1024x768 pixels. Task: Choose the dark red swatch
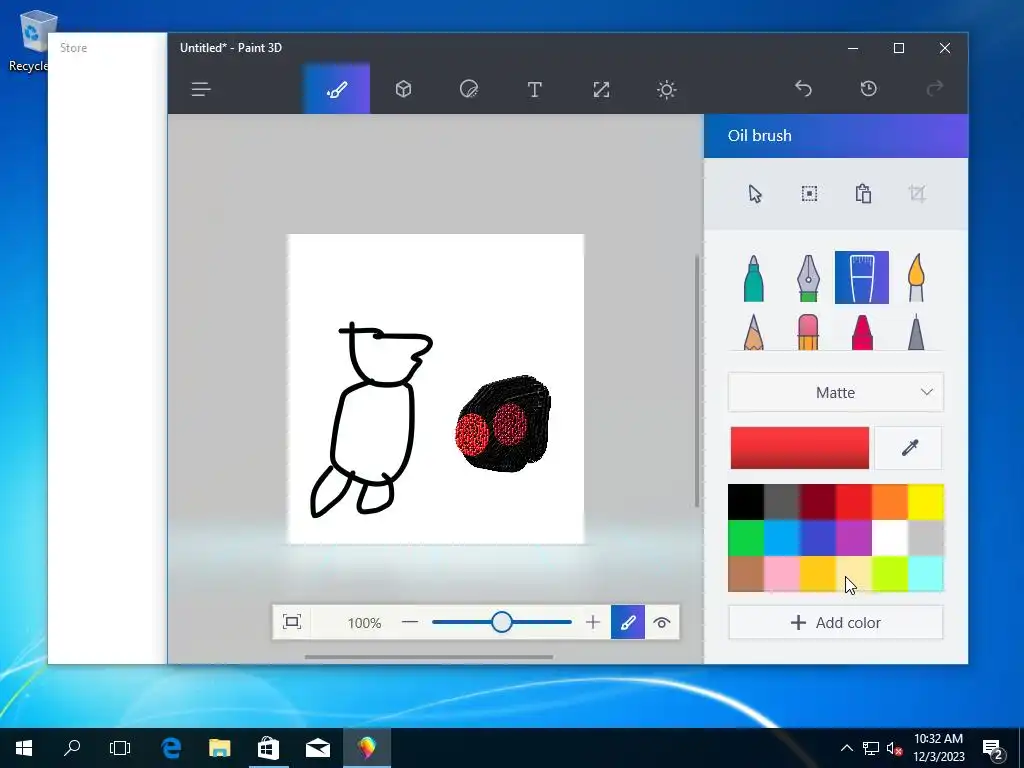point(818,502)
